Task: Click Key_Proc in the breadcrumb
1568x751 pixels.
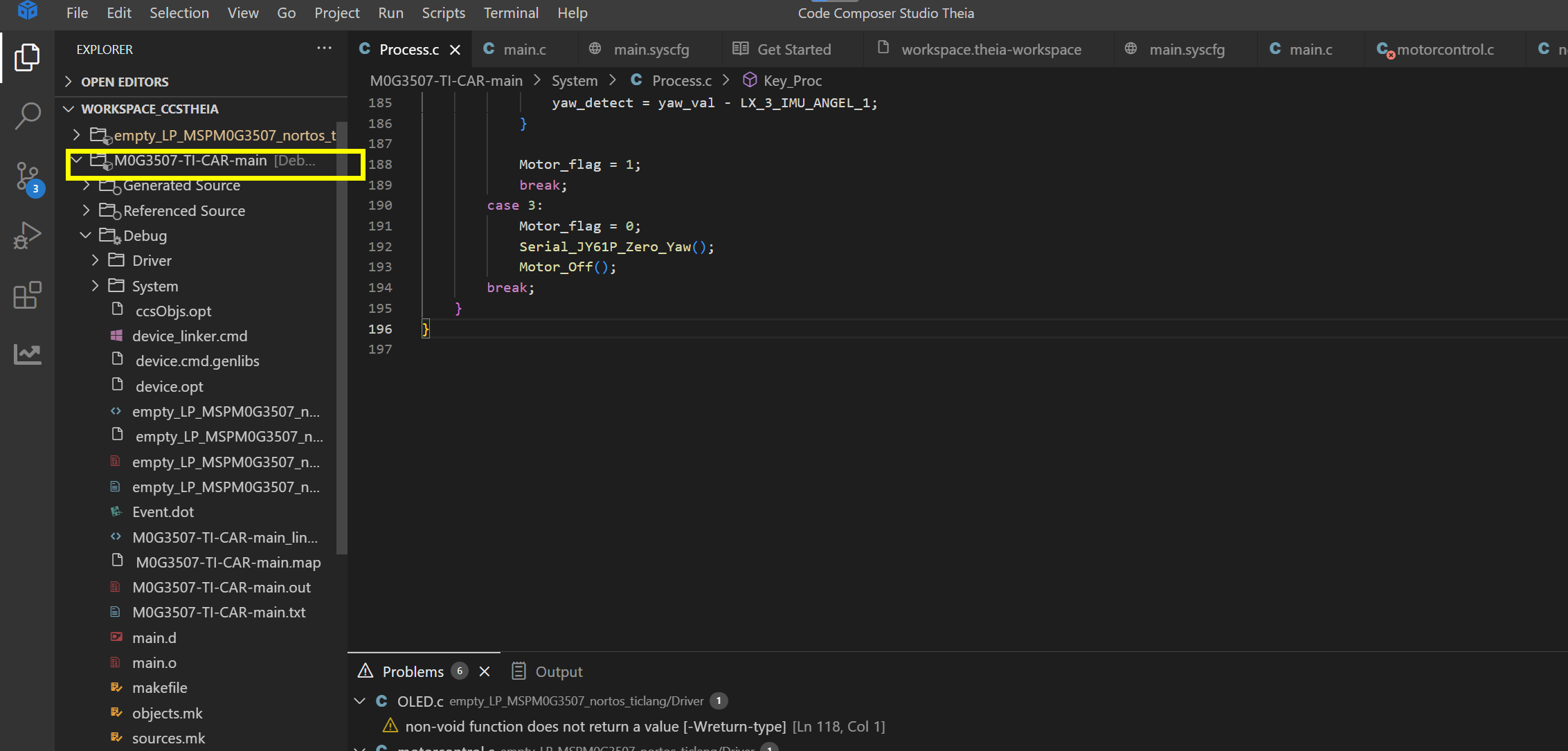Action: point(792,81)
